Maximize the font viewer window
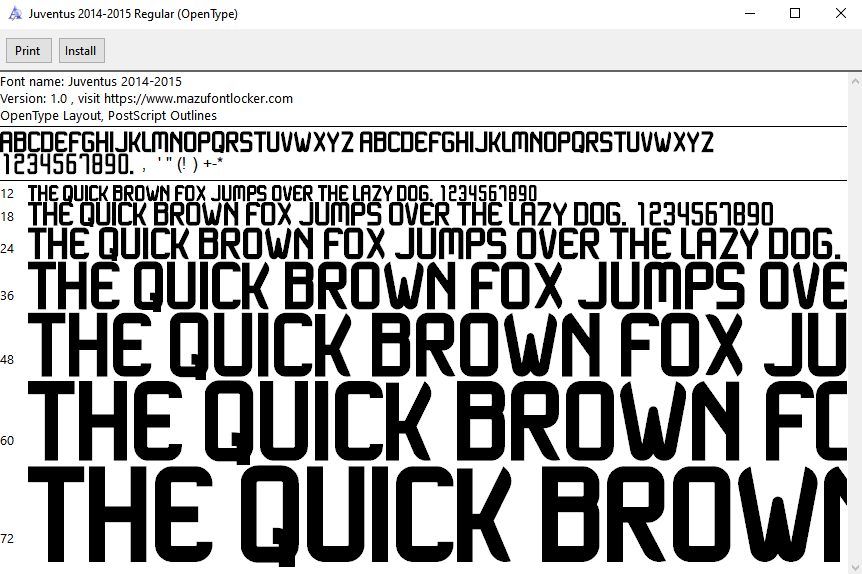The image size is (862, 574). 795,14
